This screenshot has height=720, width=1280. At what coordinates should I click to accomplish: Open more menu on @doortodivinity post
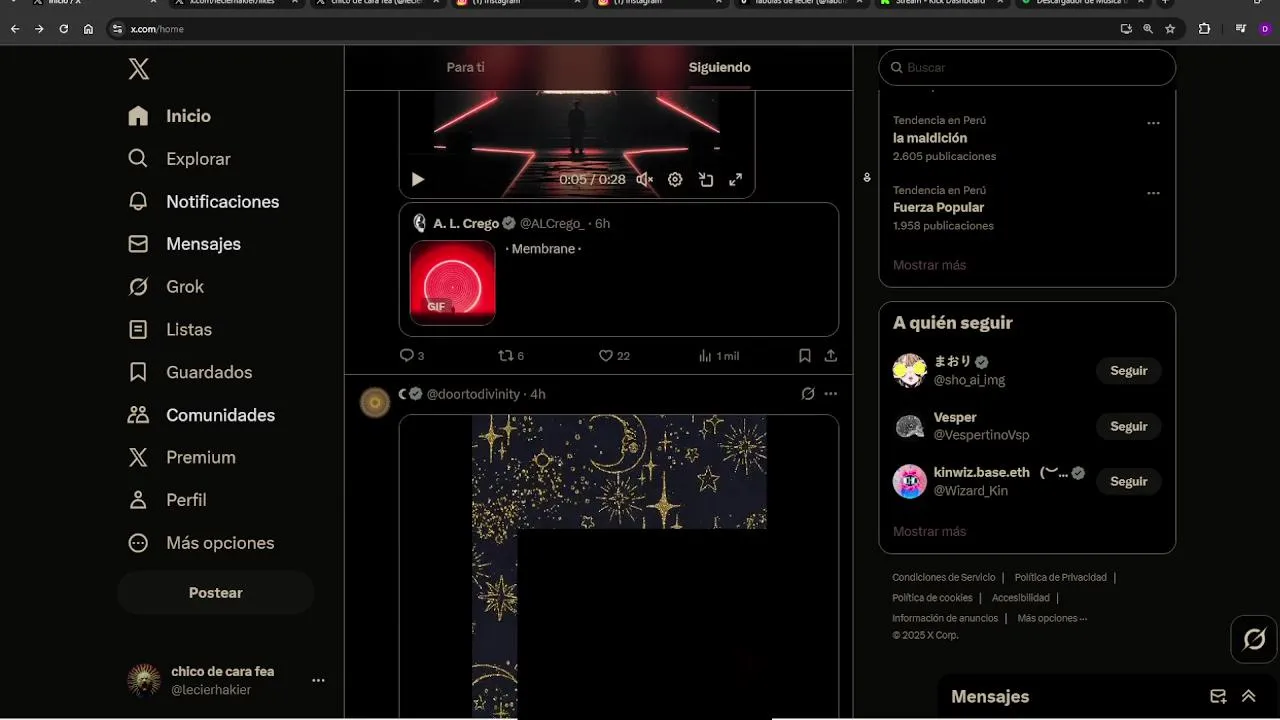pyautogui.click(x=830, y=394)
